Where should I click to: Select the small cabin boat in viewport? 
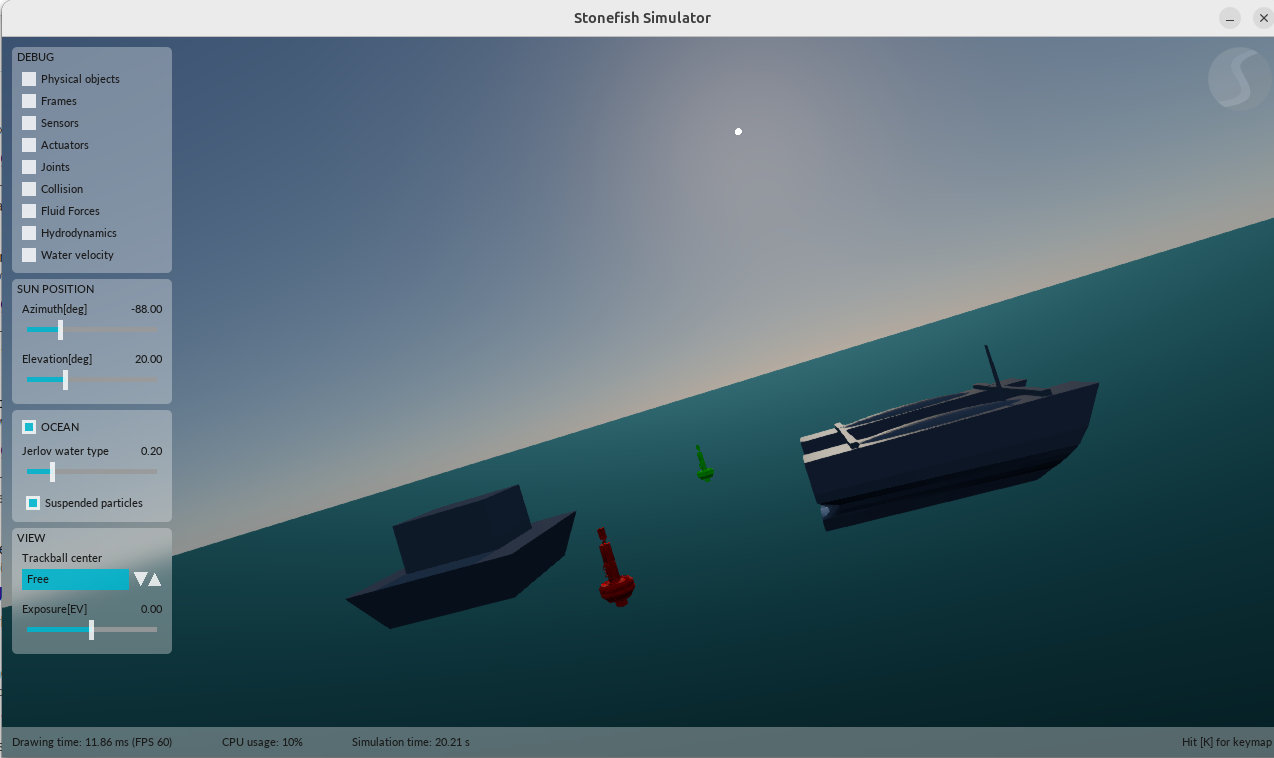(462, 557)
